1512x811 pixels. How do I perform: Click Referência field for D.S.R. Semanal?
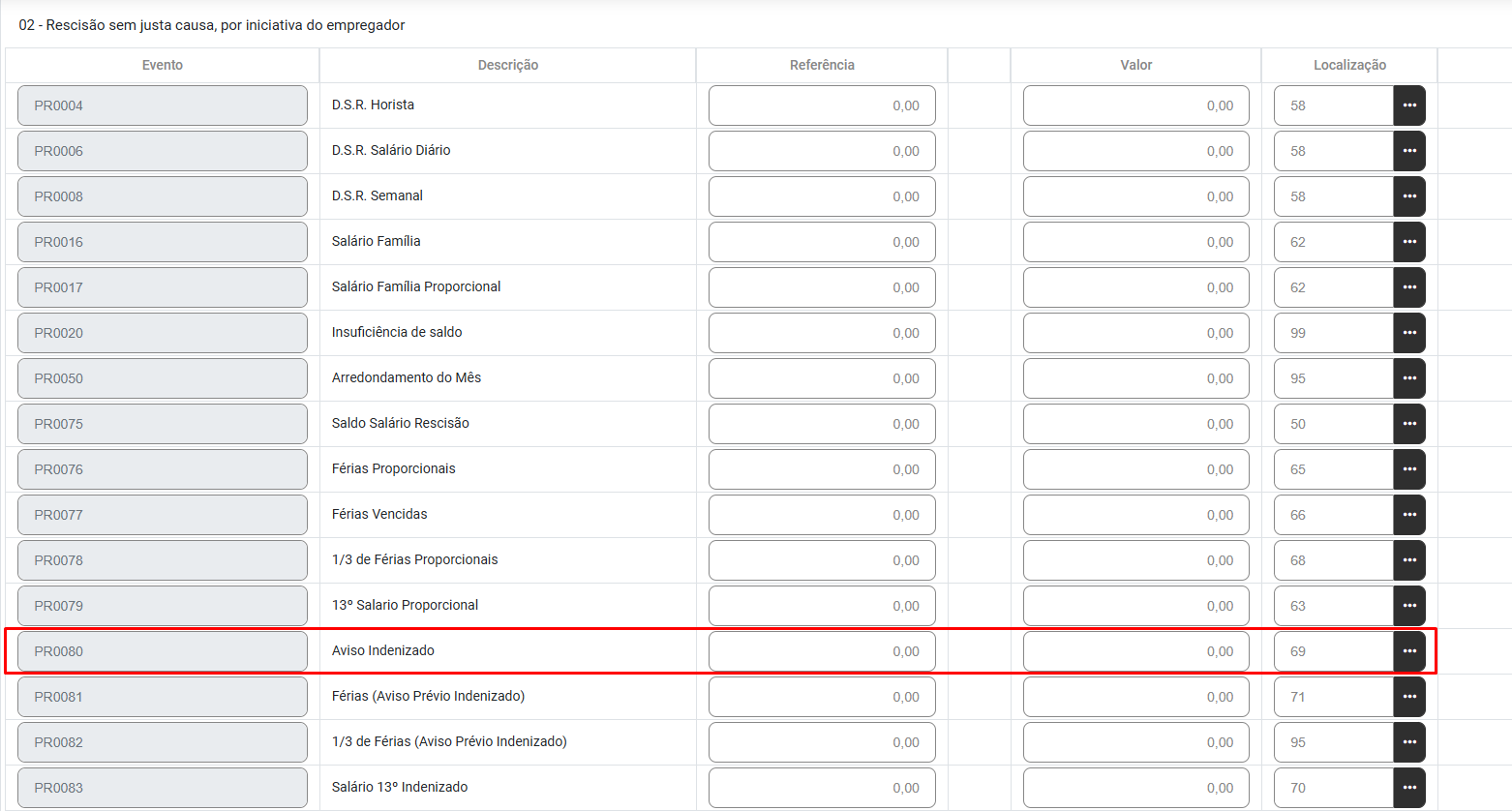tap(821, 196)
